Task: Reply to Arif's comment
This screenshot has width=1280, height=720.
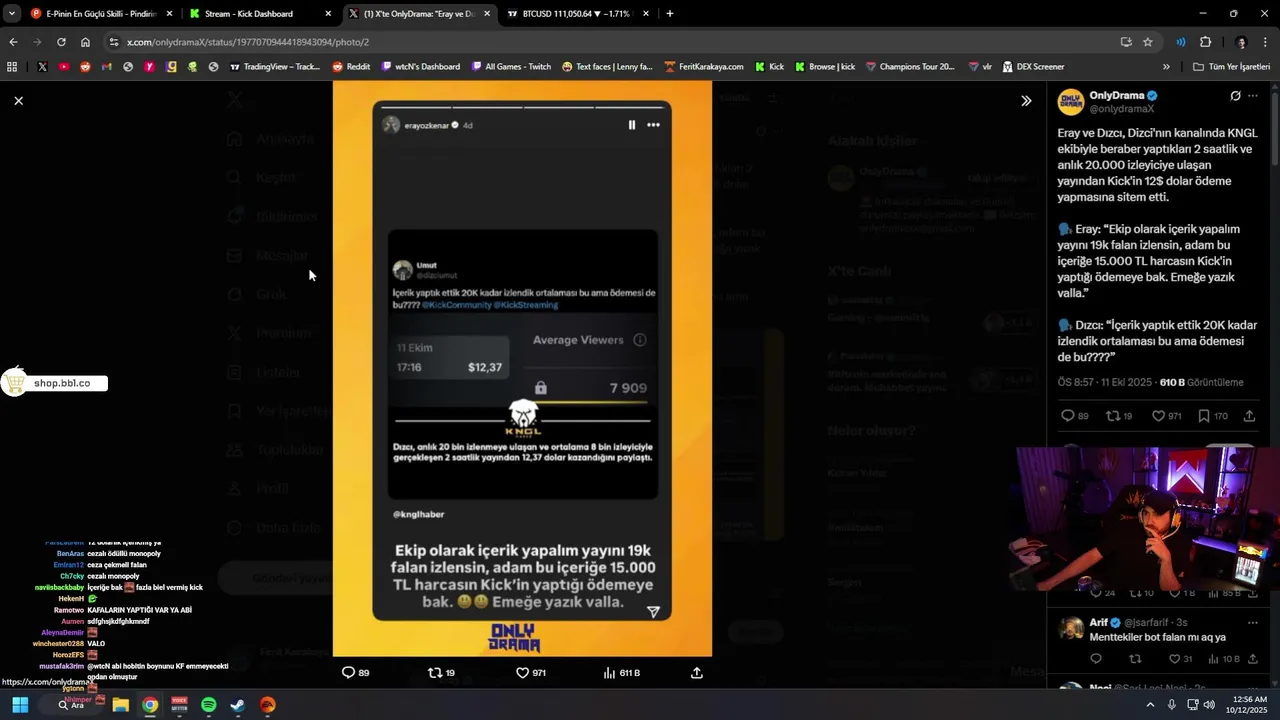Action: tap(1096, 659)
